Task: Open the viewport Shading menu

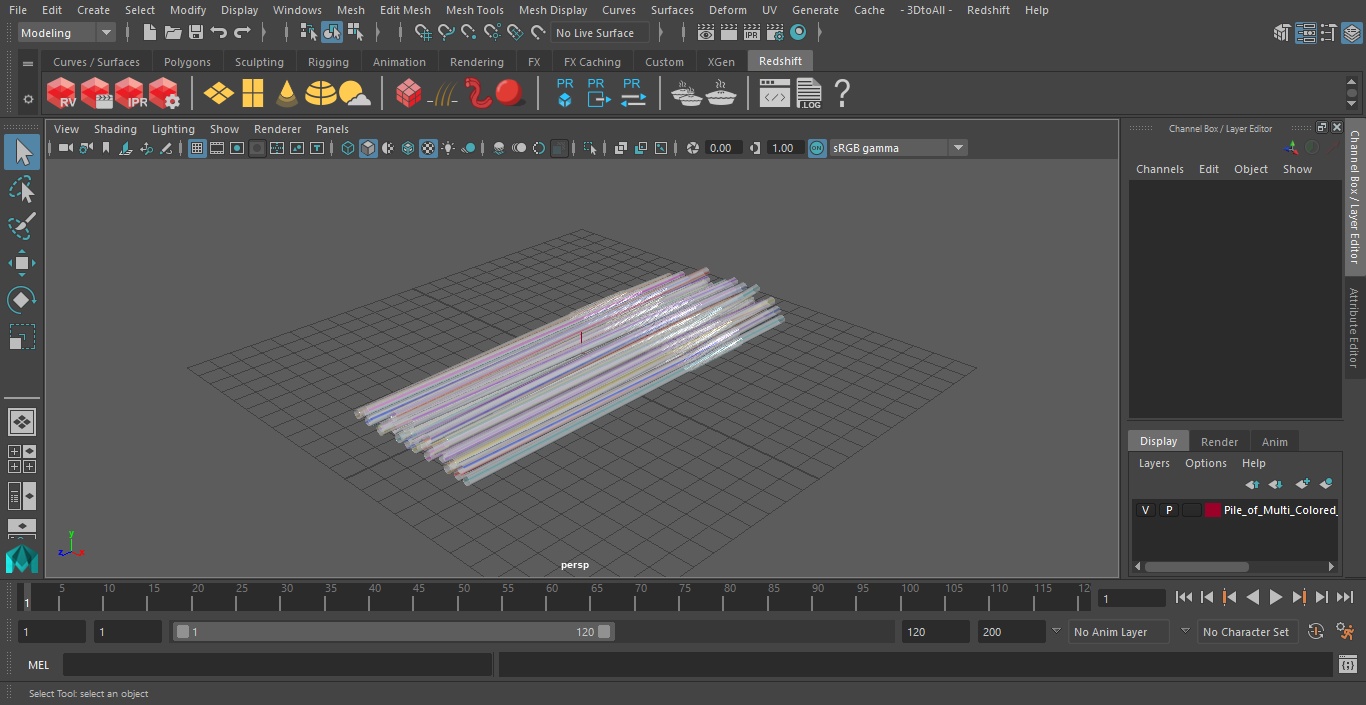Action: pos(115,129)
